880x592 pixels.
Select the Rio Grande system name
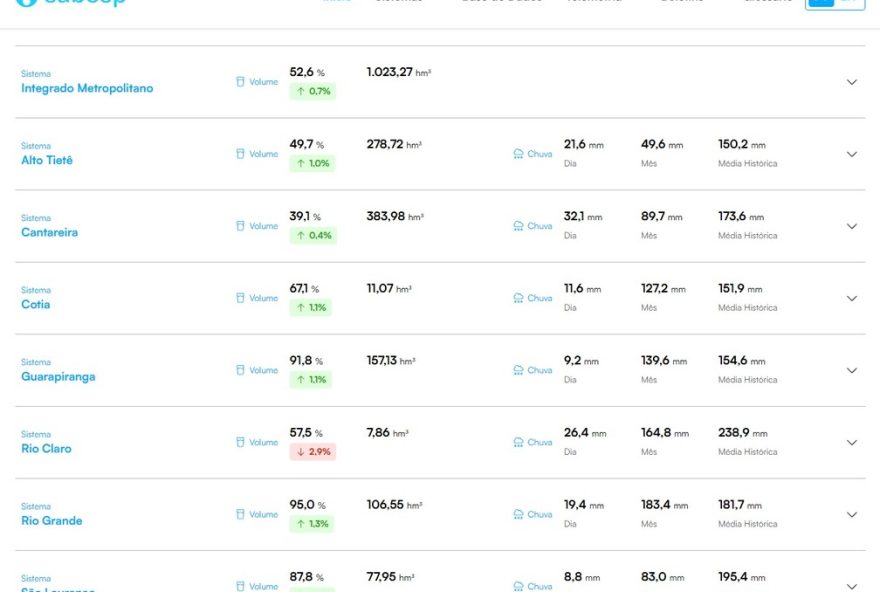tap(52, 521)
